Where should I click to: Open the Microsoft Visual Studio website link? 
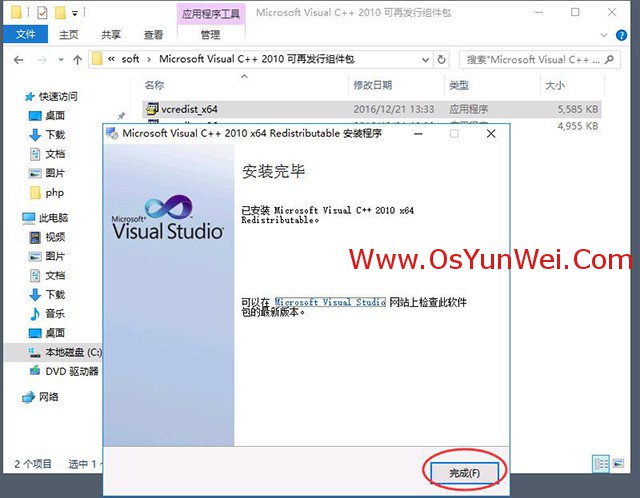pyautogui.click(x=330, y=302)
